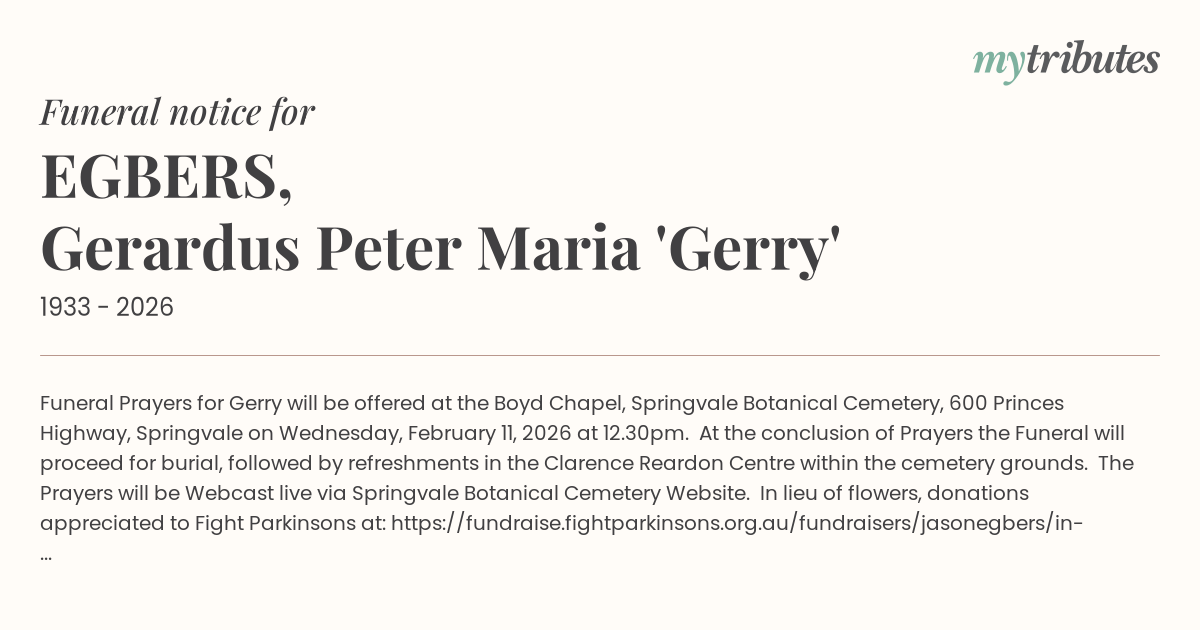This screenshot has width=1200, height=630.
Task: Click the mytributes logo
Action: pyautogui.click(x=1066, y=61)
